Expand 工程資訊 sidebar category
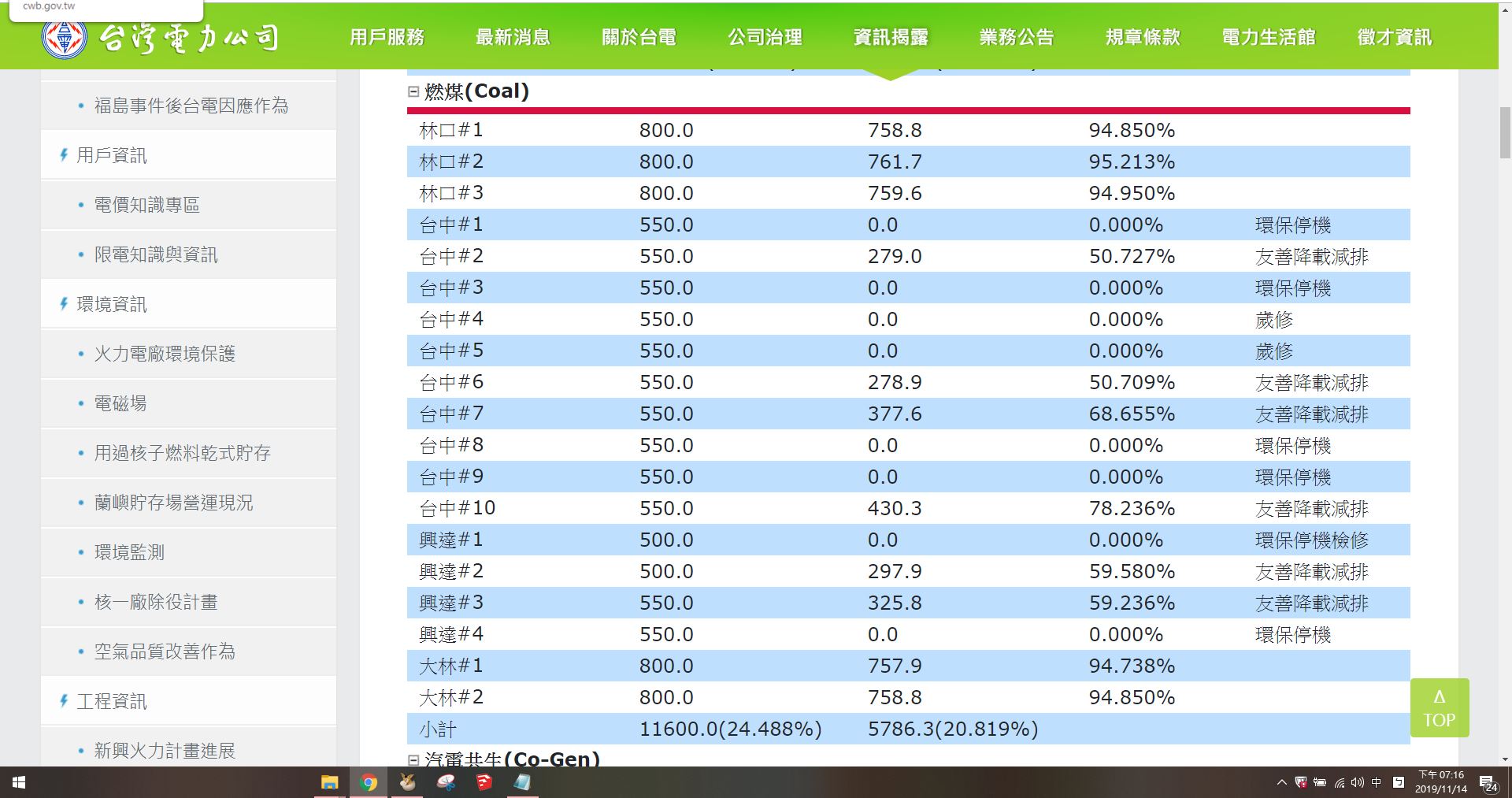The height and width of the screenshot is (798, 1512). coord(111,701)
